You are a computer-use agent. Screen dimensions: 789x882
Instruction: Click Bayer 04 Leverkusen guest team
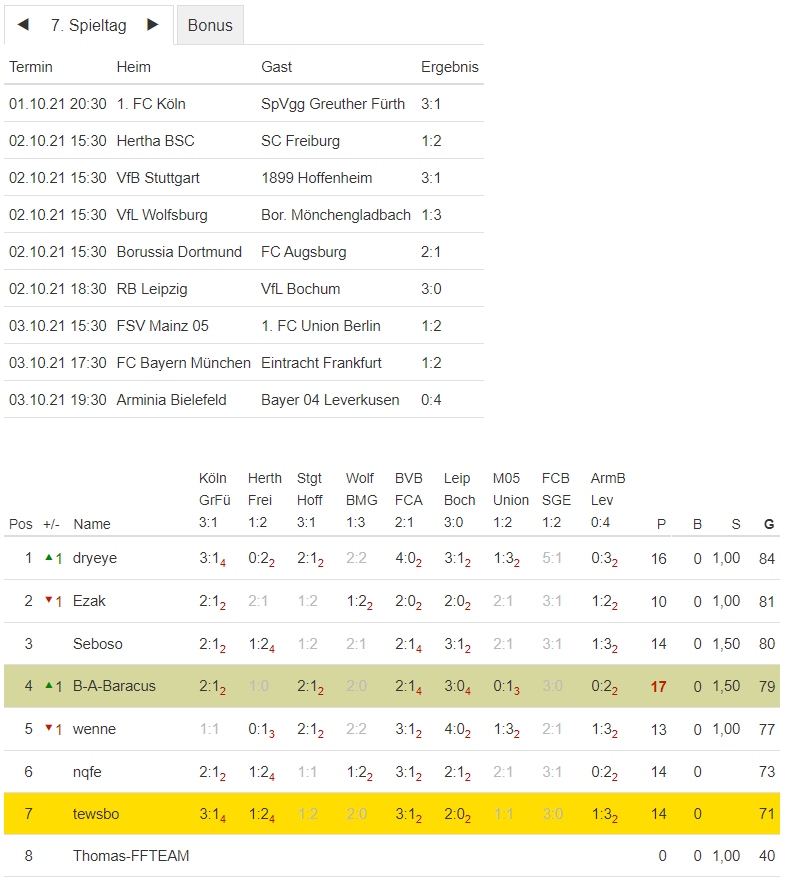pyautogui.click(x=330, y=400)
